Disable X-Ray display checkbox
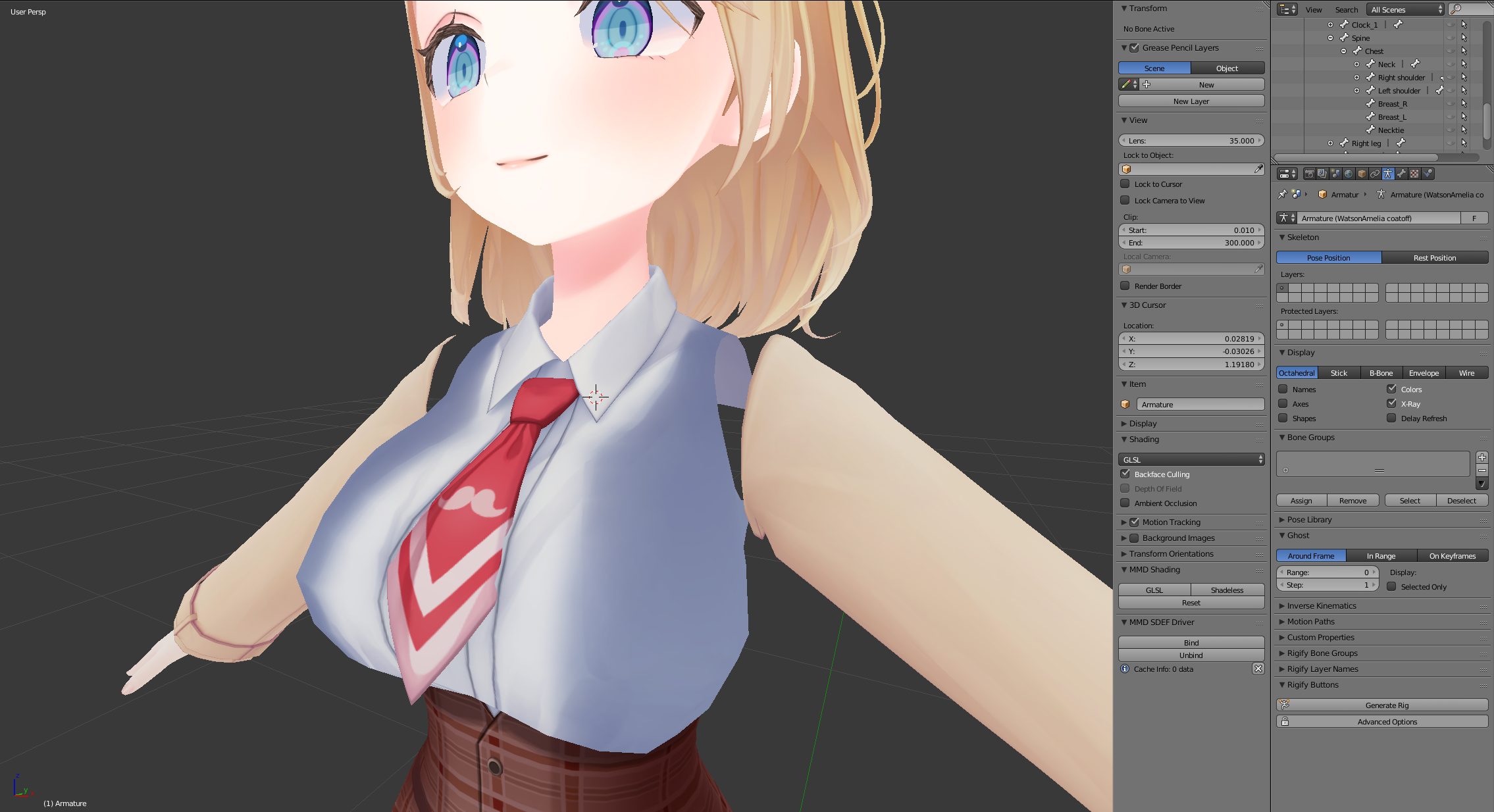Image resolution: width=1494 pixels, height=812 pixels. 1391,403
